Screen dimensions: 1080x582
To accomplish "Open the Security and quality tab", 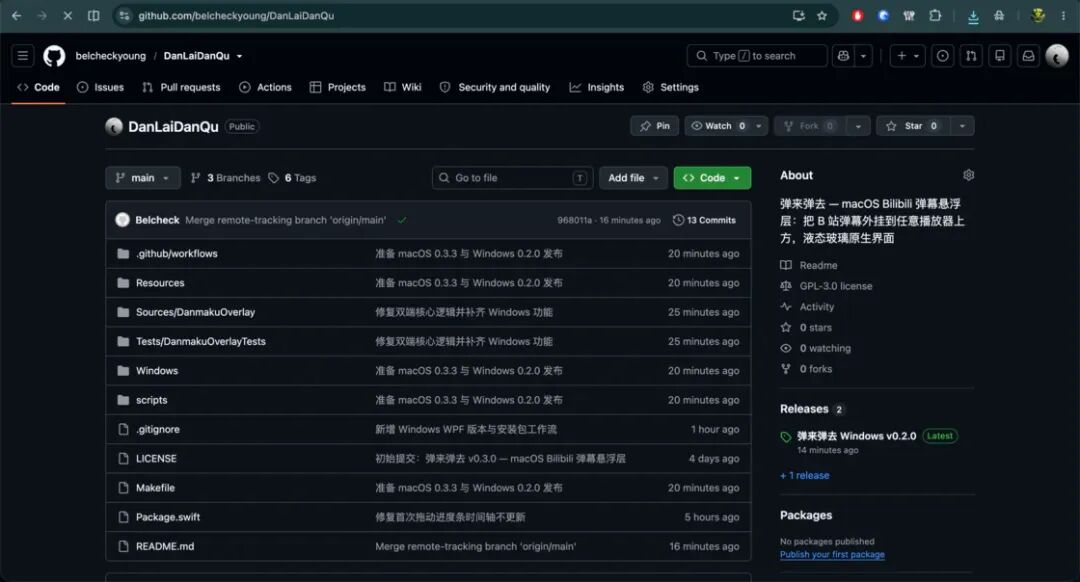I will pyautogui.click(x=495, y=87).
